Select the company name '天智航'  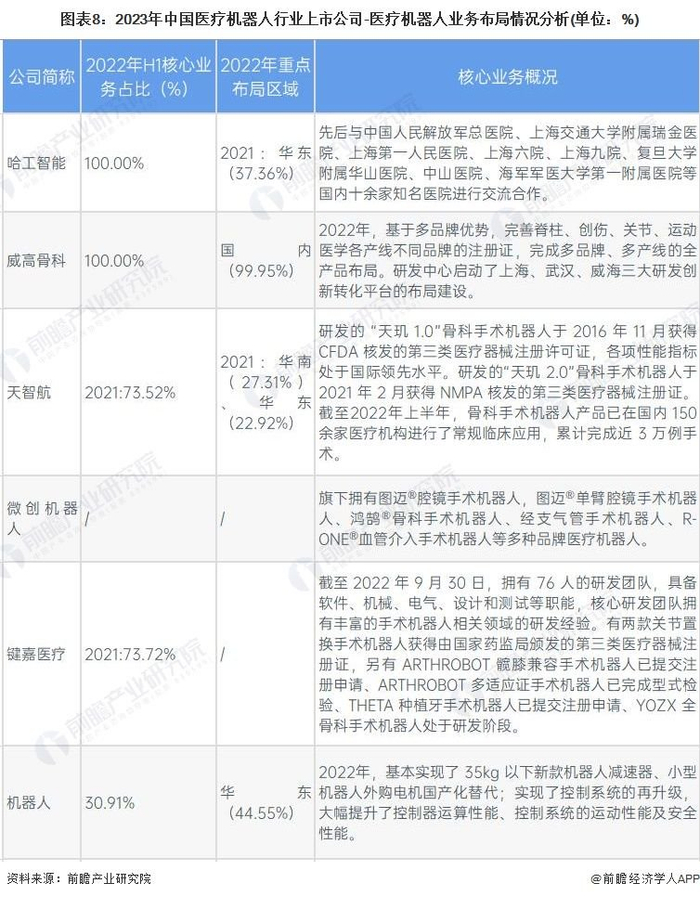29,392
